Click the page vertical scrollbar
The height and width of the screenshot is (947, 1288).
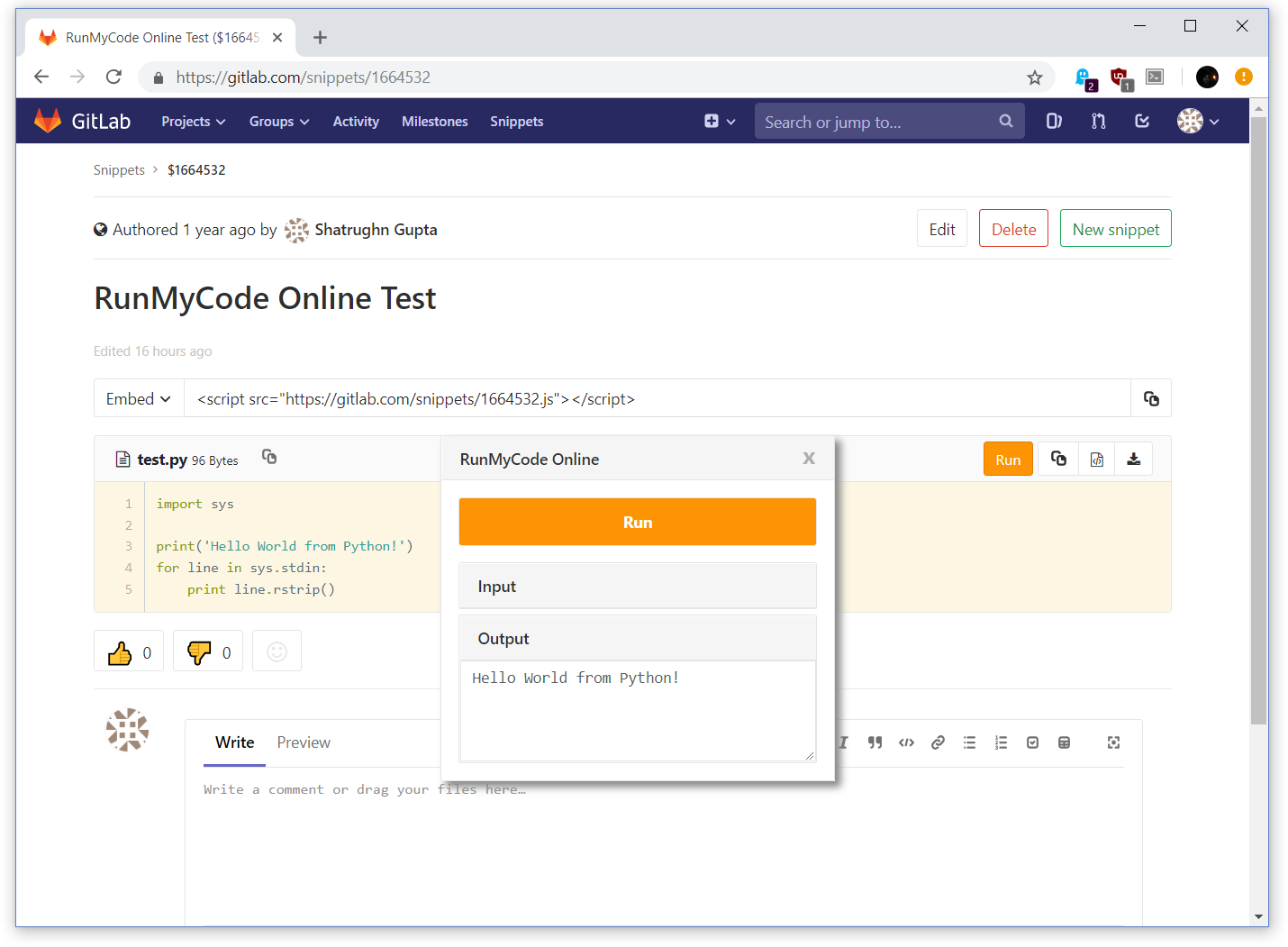click(x=1258, y=419)
